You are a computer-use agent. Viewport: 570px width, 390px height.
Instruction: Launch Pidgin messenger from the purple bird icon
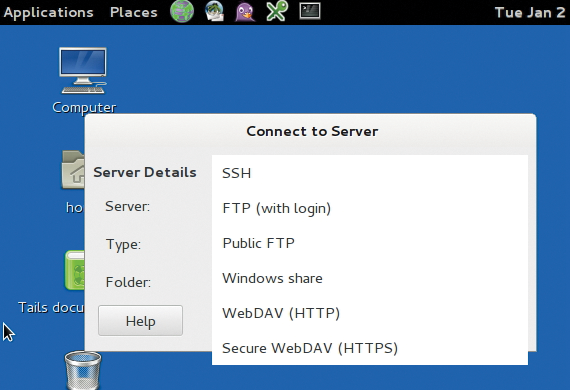245,12
